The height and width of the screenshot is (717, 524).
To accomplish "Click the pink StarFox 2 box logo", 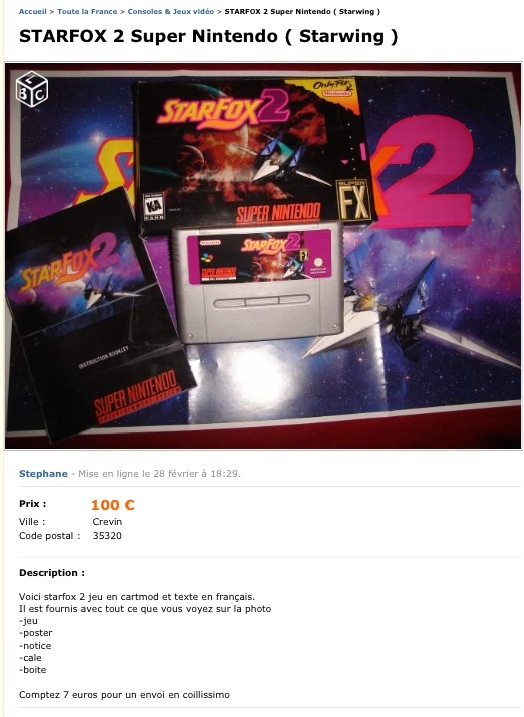I will coord(224,111).
